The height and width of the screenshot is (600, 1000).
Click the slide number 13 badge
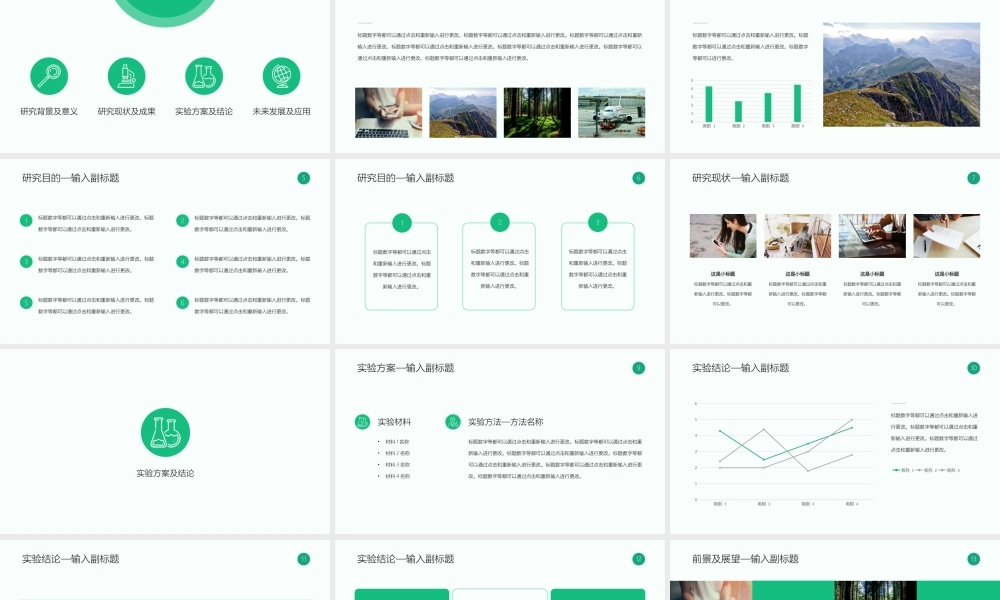(x=974, y=559)
